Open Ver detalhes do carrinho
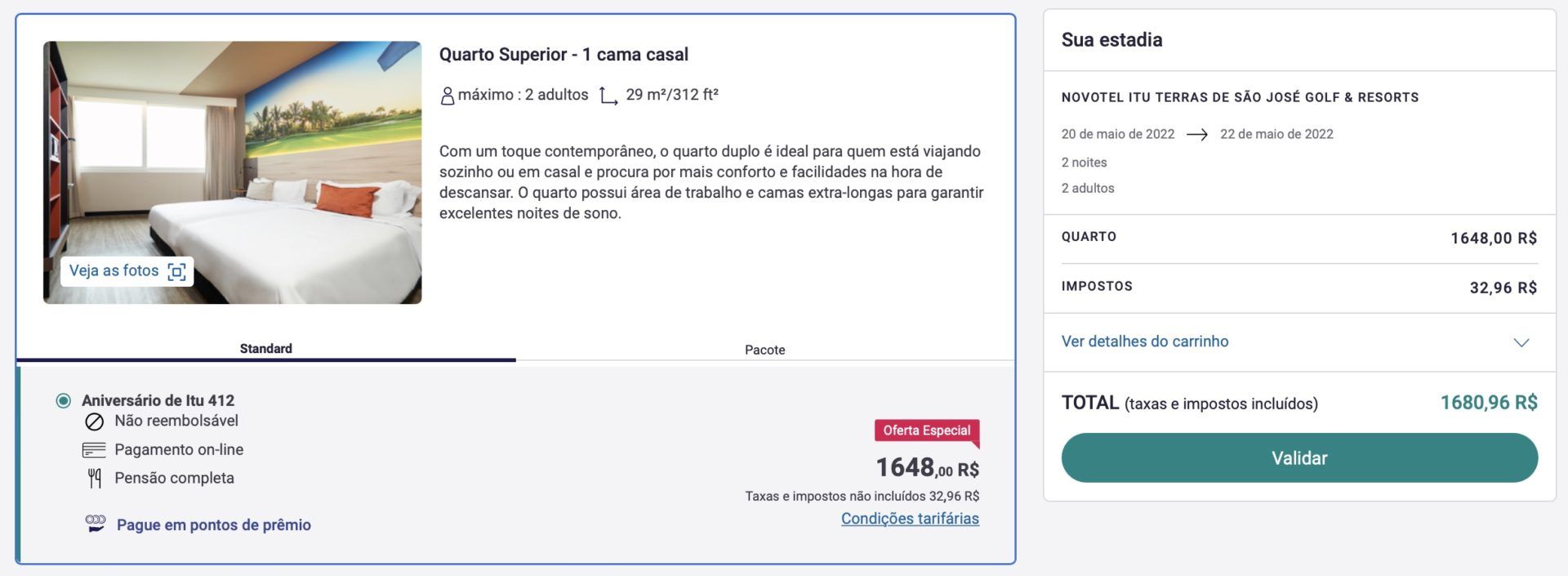 coord(1144,342)
